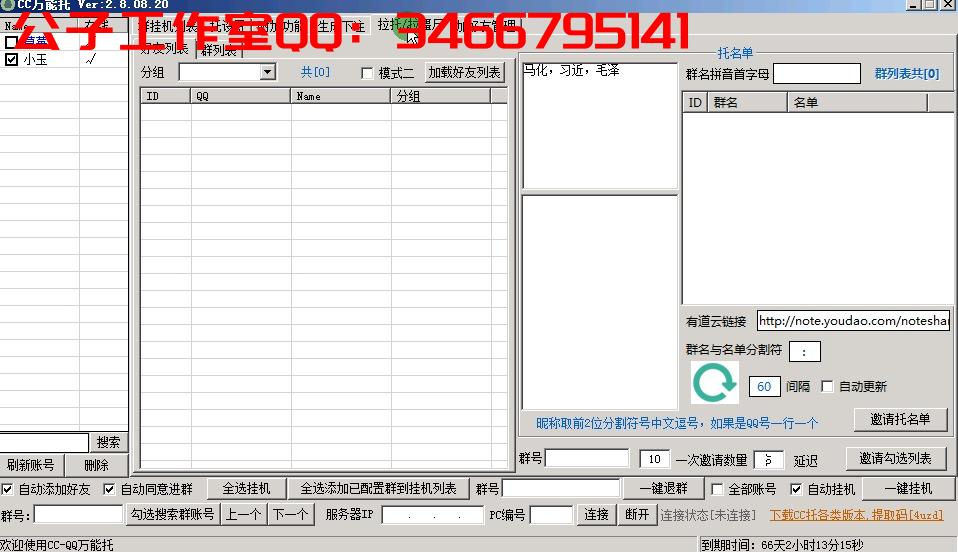958x552 pixels.
Task: Toggle the 自动挂机 checkbox
Action: coord(795,489)
